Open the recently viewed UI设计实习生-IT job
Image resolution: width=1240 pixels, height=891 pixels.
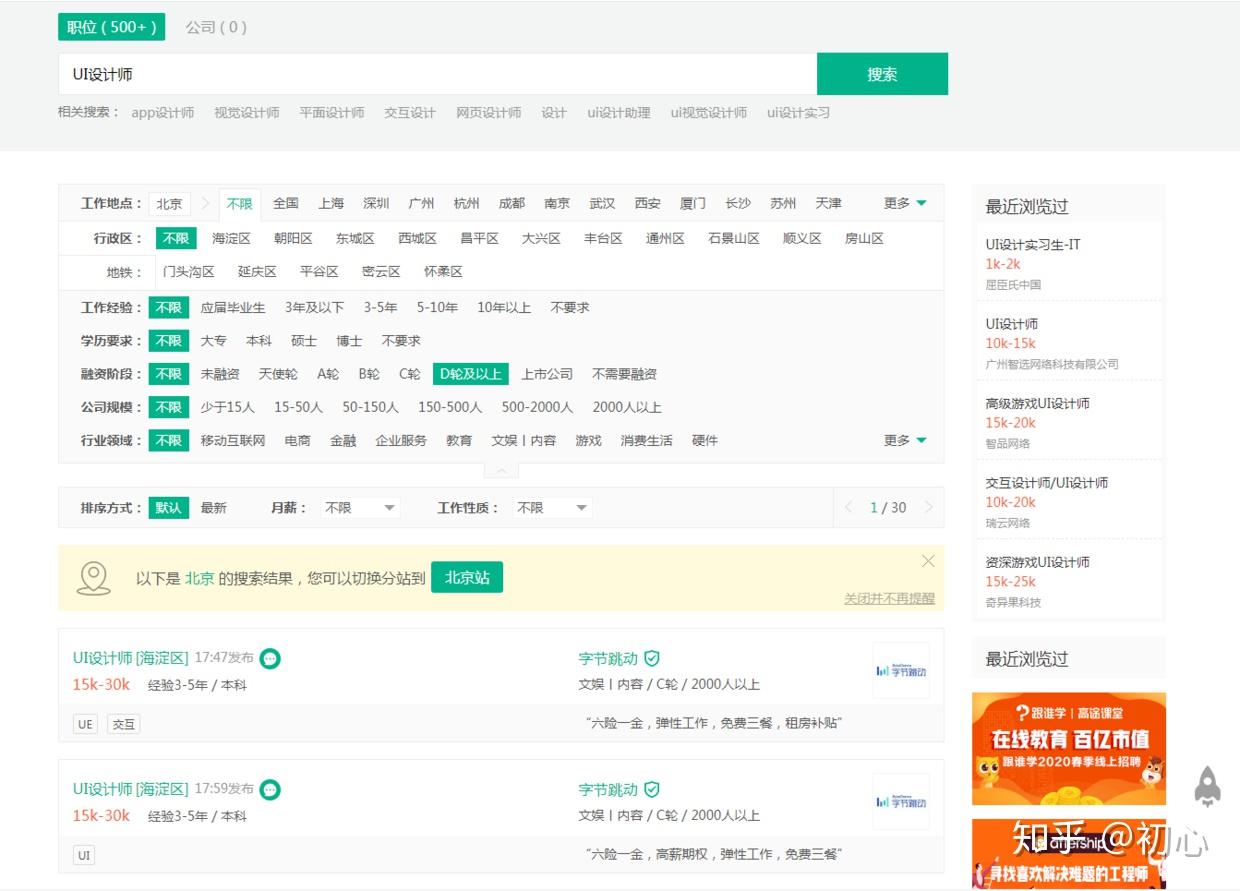point(1033,244)
